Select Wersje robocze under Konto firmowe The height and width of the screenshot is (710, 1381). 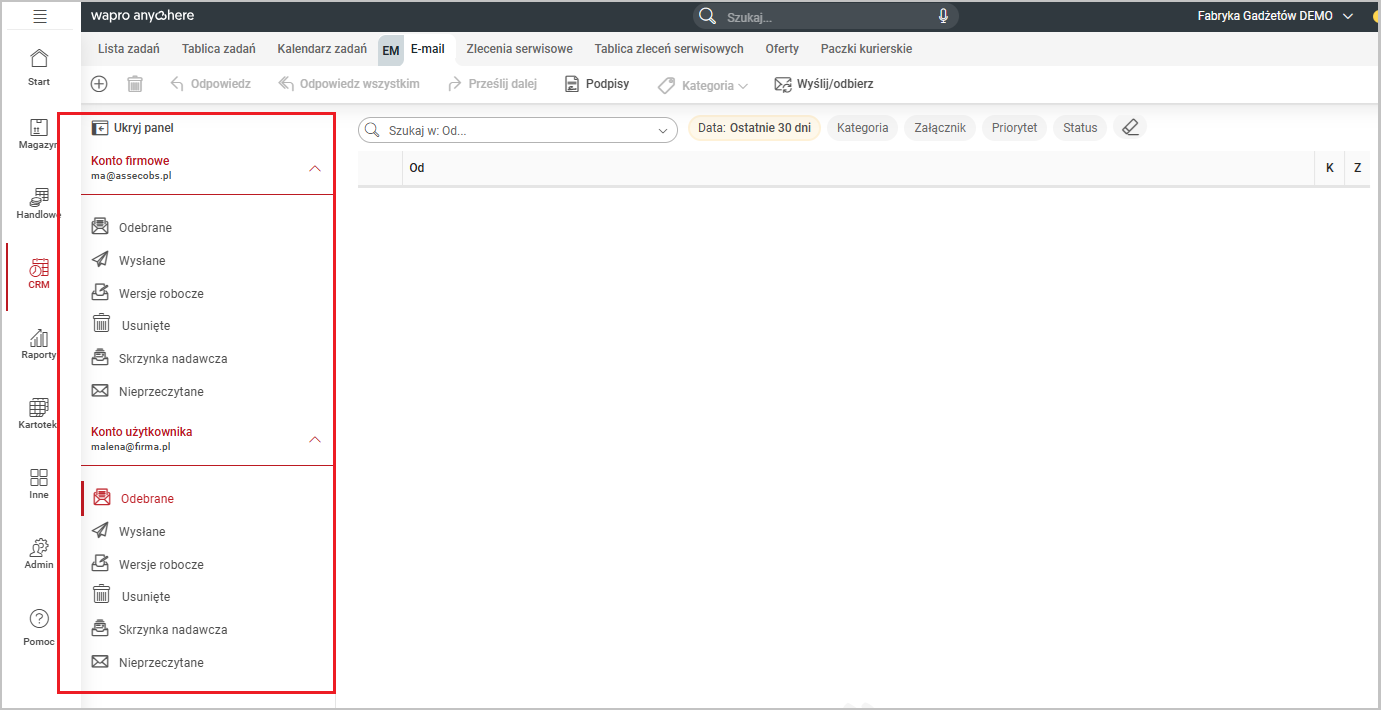tap(160, 294)
